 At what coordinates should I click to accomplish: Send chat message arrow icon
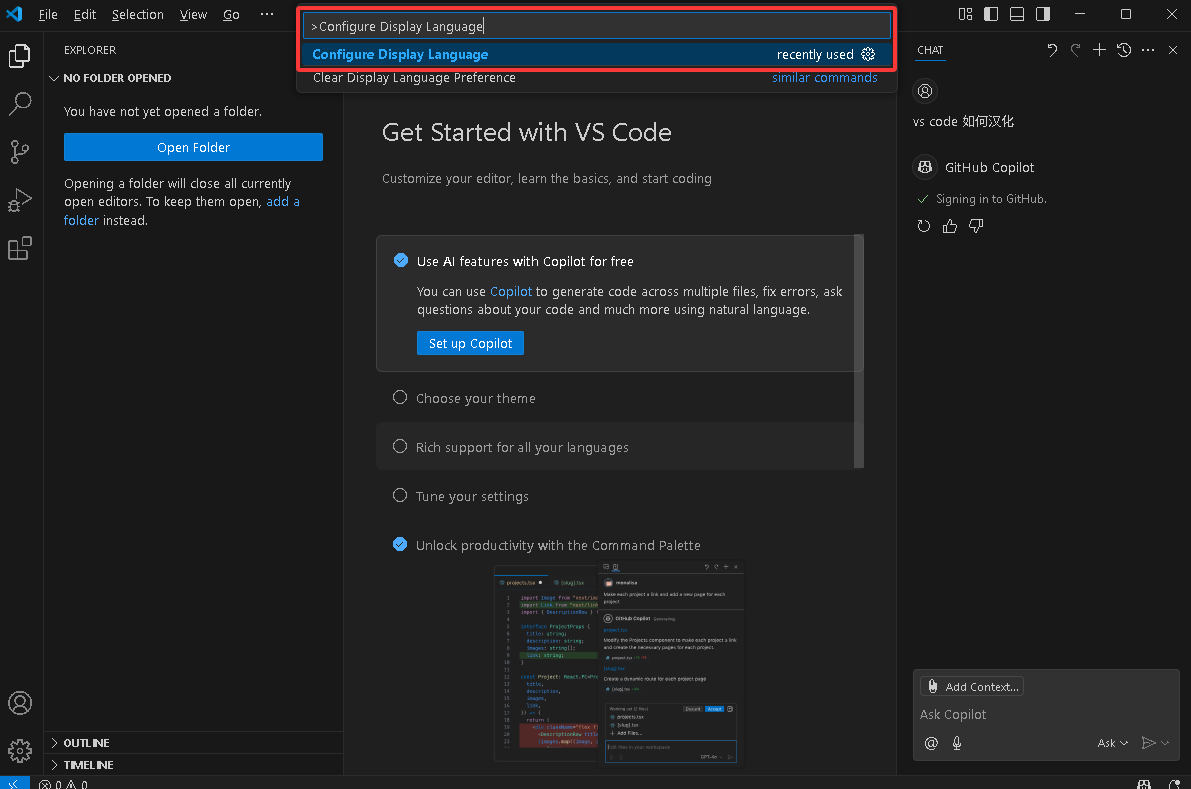(x=1148, y=743)
